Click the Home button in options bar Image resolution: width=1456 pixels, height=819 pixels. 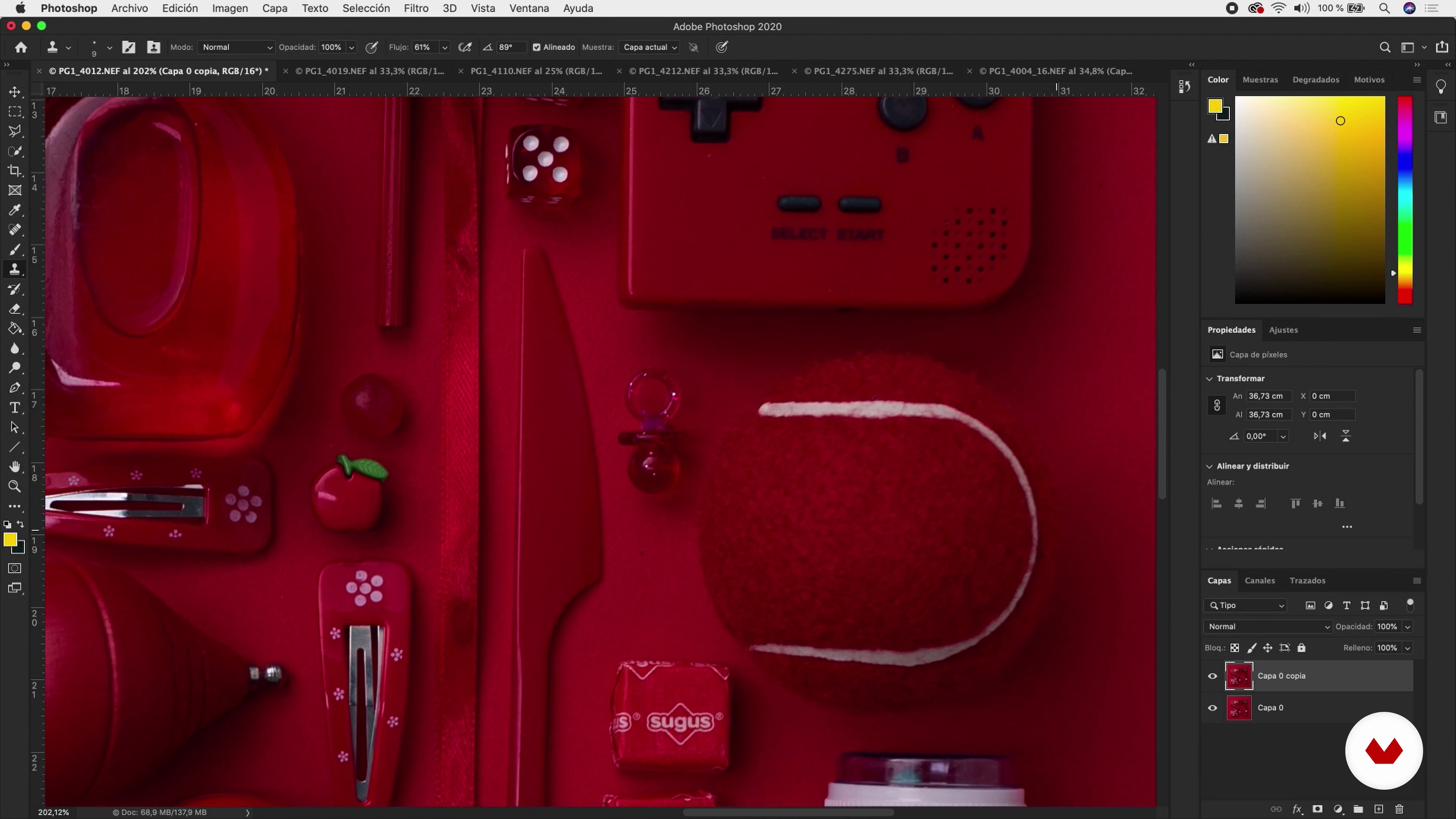point(21,47)
